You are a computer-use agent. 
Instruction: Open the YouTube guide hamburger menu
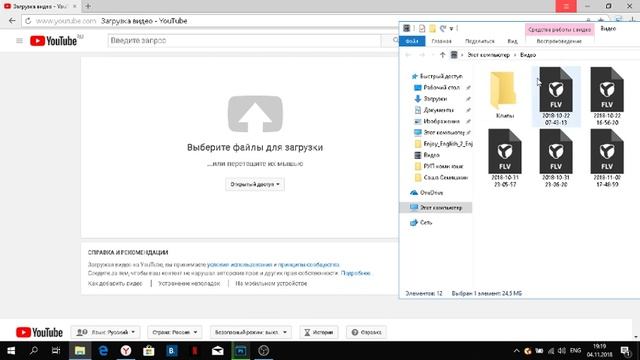(x=19, y=40)
